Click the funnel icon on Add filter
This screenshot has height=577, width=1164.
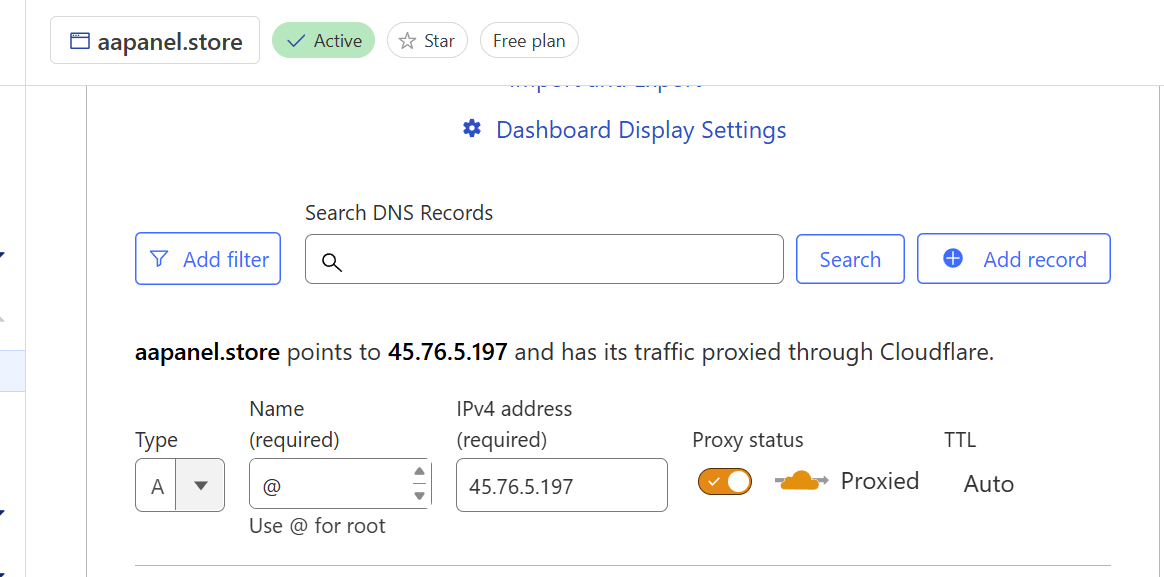tap(159, 259)
